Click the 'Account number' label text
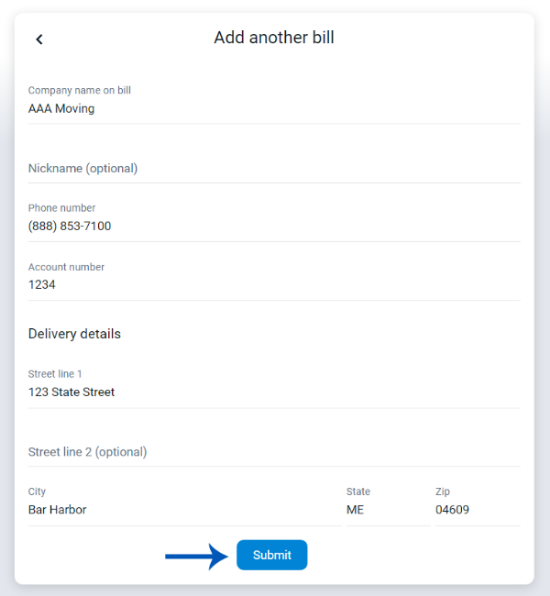The image size is (550, 596). click(x=66, y=267)
